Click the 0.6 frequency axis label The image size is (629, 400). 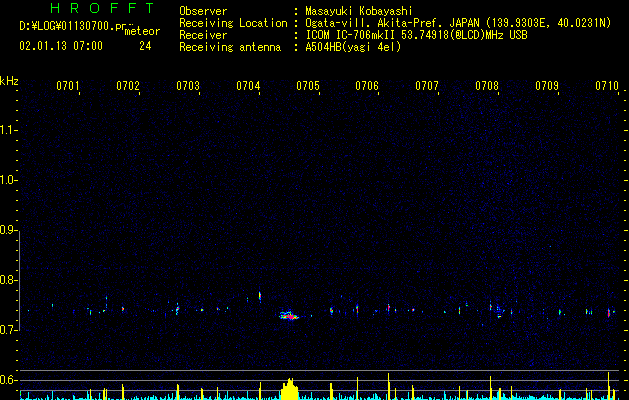(x=8, y=380)
